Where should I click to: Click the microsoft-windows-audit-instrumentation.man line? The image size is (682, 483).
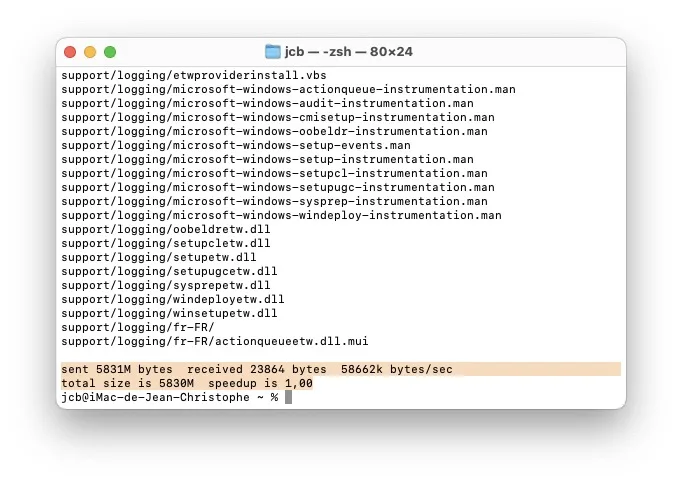(267, 103)
